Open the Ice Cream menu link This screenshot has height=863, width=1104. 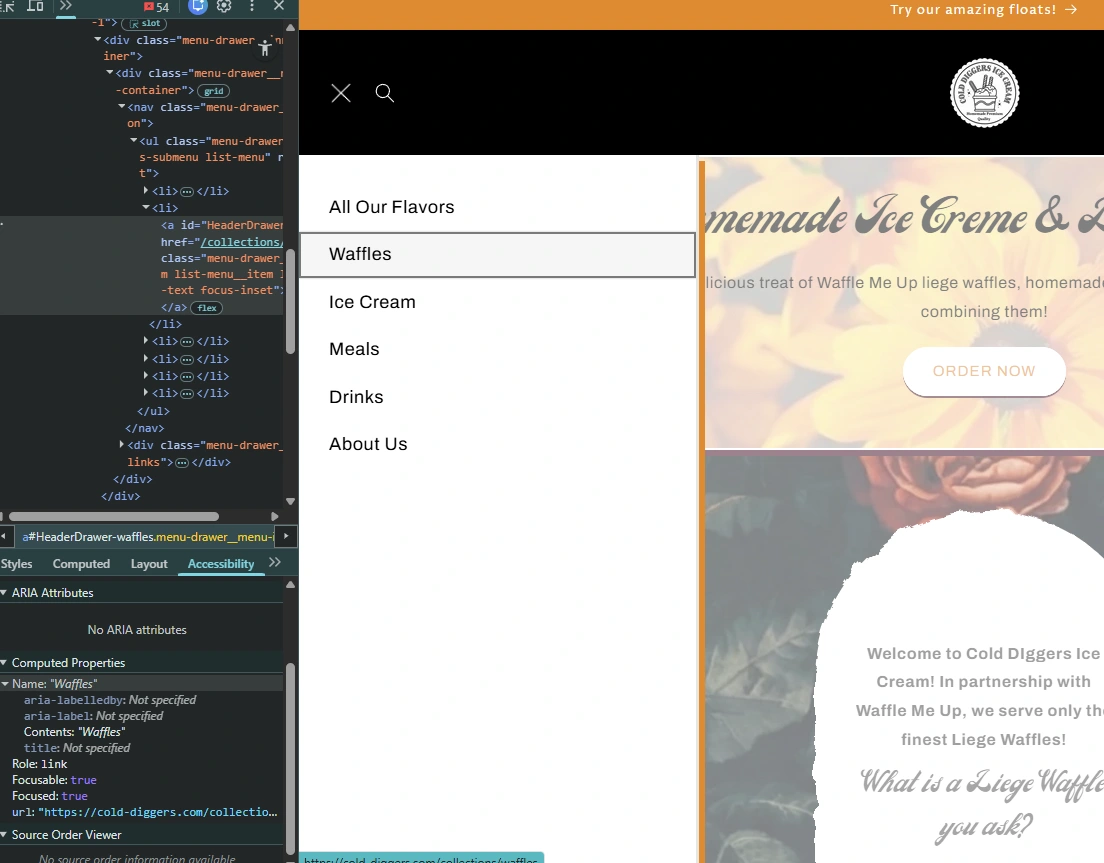372,302
